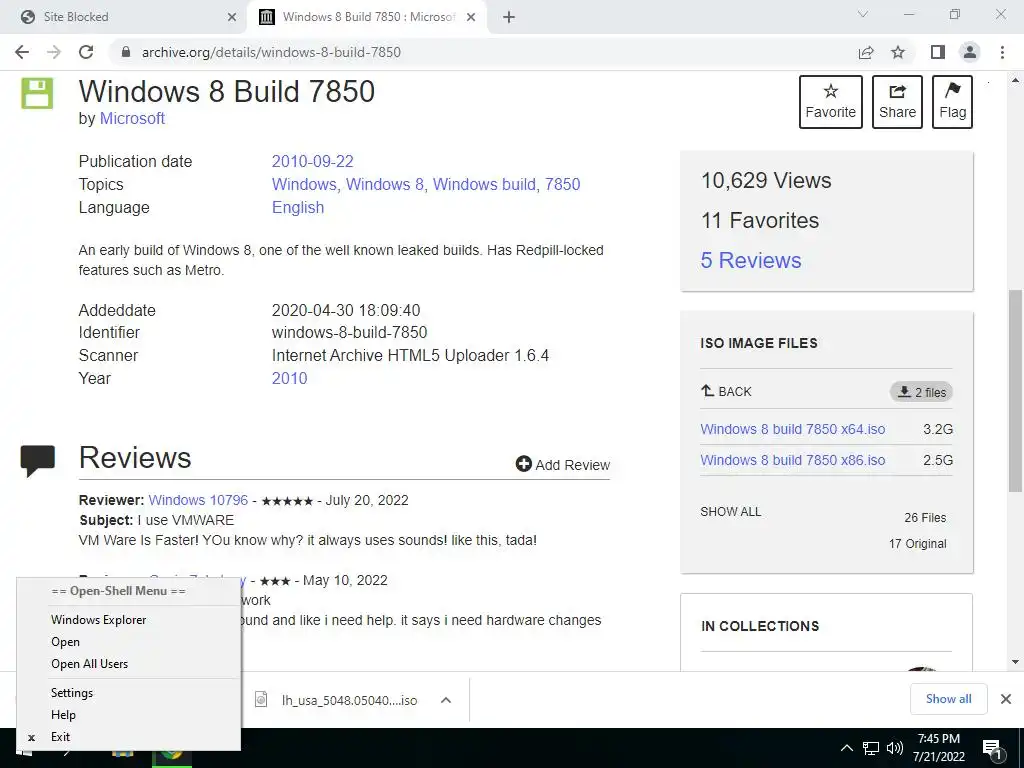Open the Chrome three-dot menu

point(1002,52)
